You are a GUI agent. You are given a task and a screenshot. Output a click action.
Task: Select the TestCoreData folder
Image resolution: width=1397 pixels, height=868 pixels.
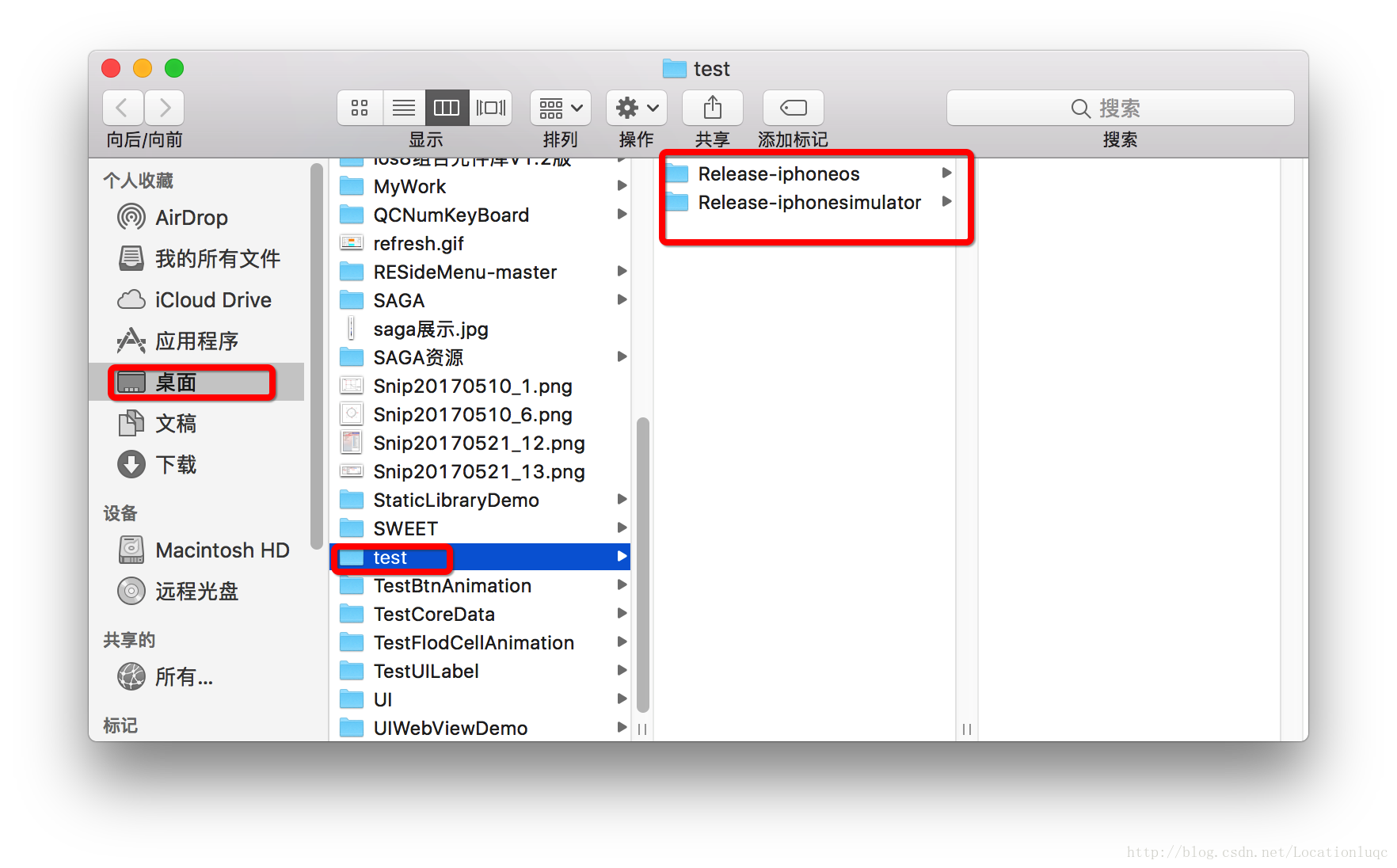(480, 615)
